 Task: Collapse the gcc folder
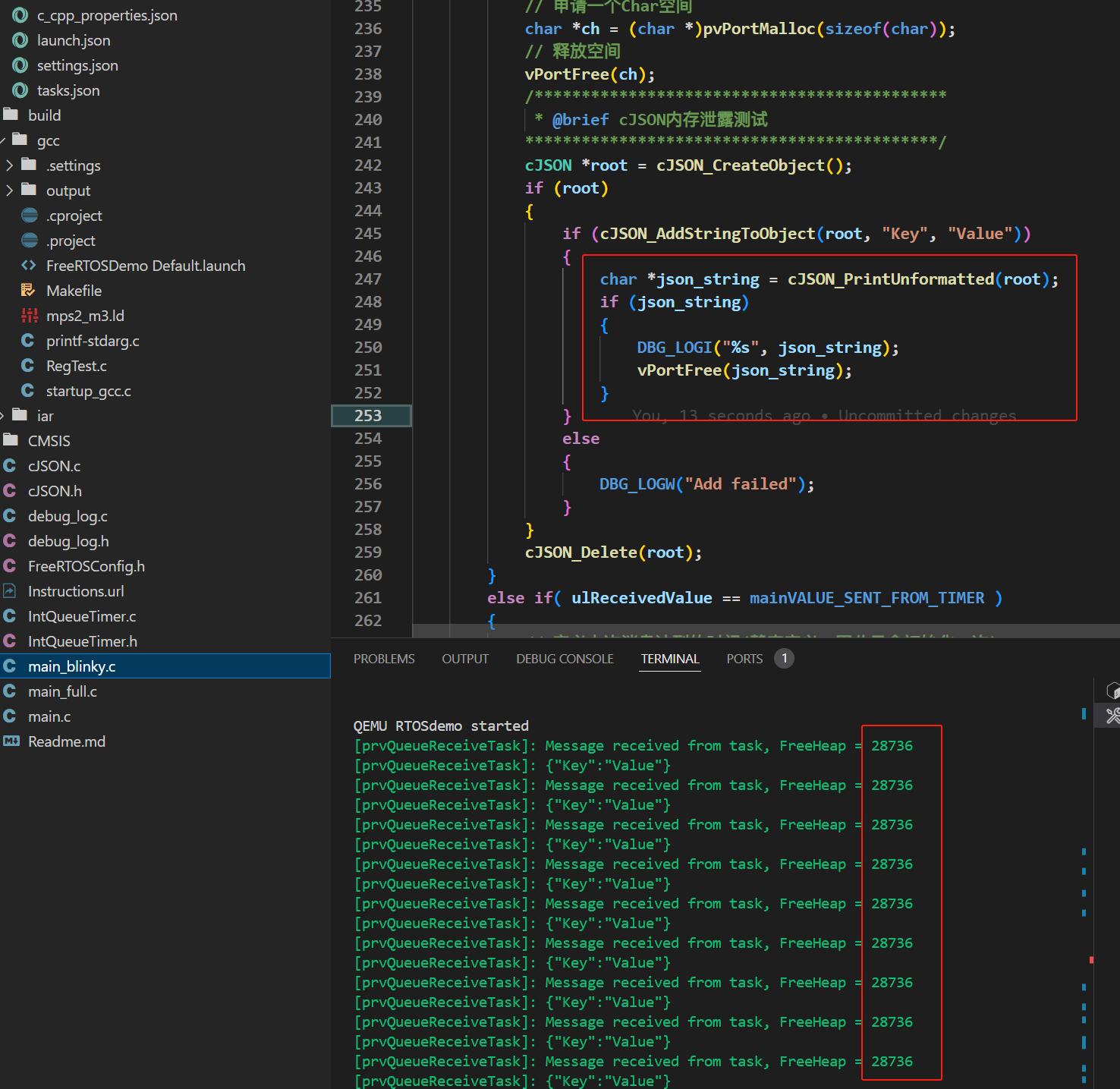(x=3, y=140)
